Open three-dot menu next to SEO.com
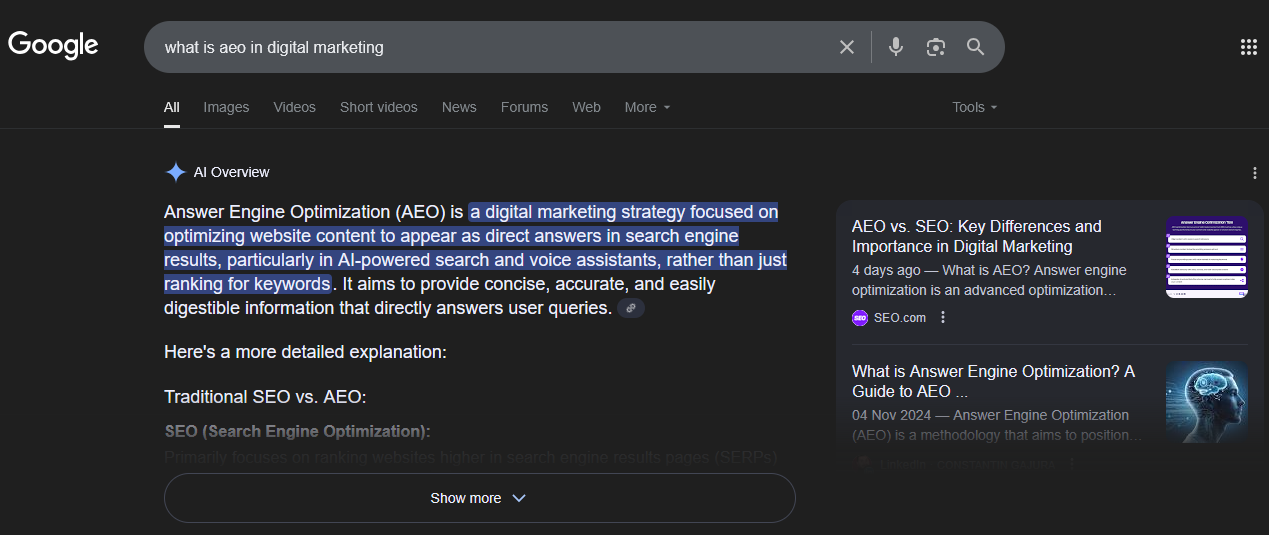 tap(942, 318)
